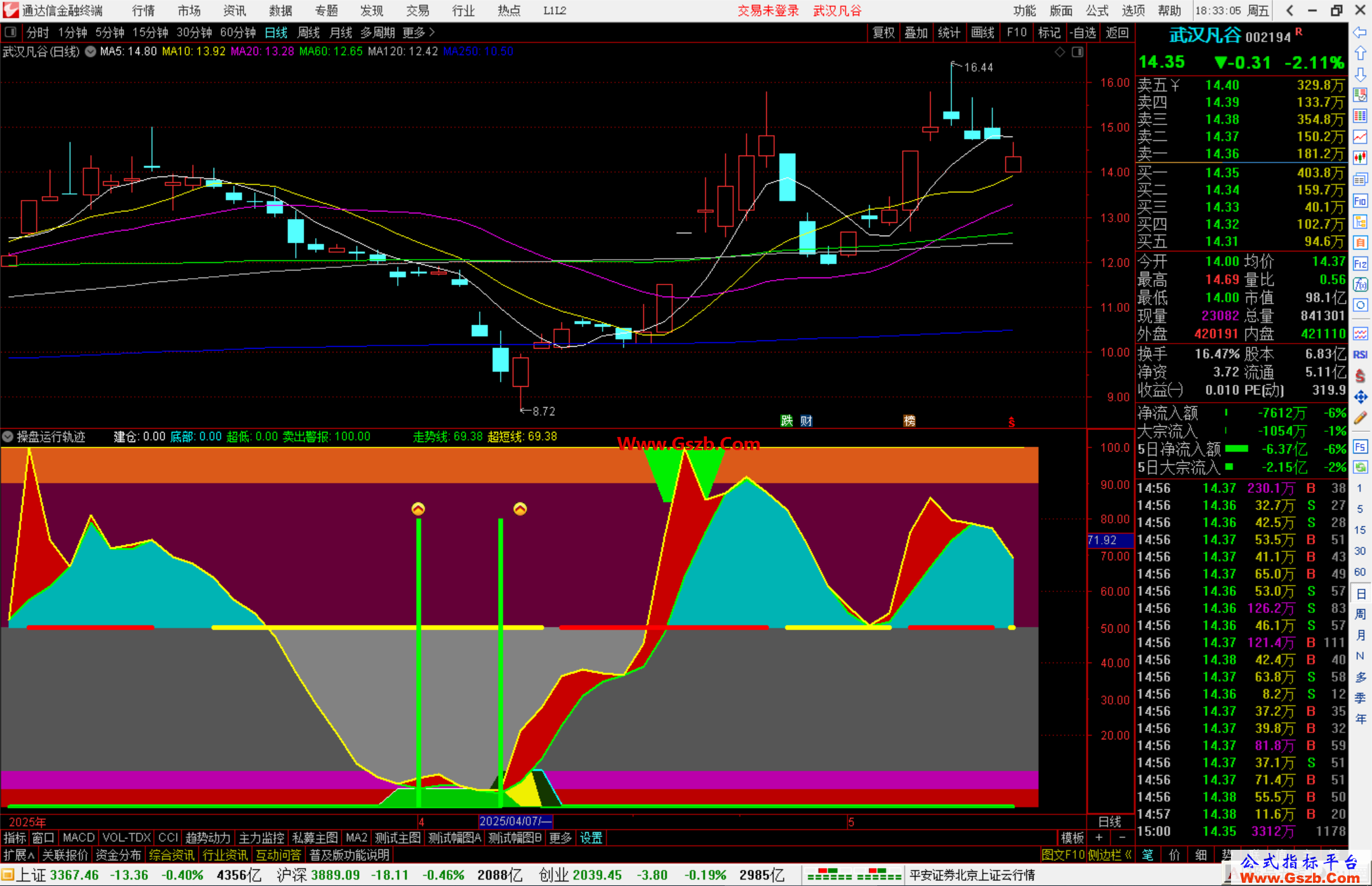Screen dimensions: 1372x886
Task: Open the 更多 indicators dropdown in bottom tabs
Action: coord(560,838)
